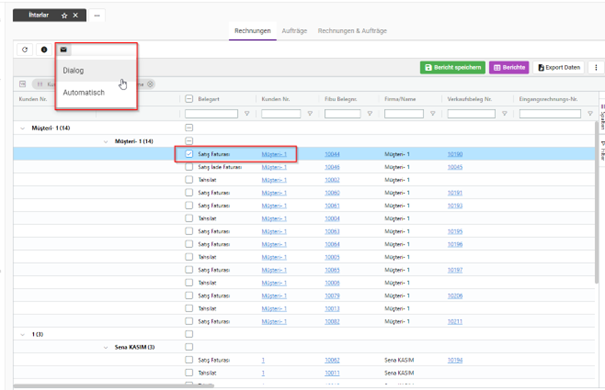Switch to the Aufträge tab
The image size is (605, 390).
[x=294, y=31]
